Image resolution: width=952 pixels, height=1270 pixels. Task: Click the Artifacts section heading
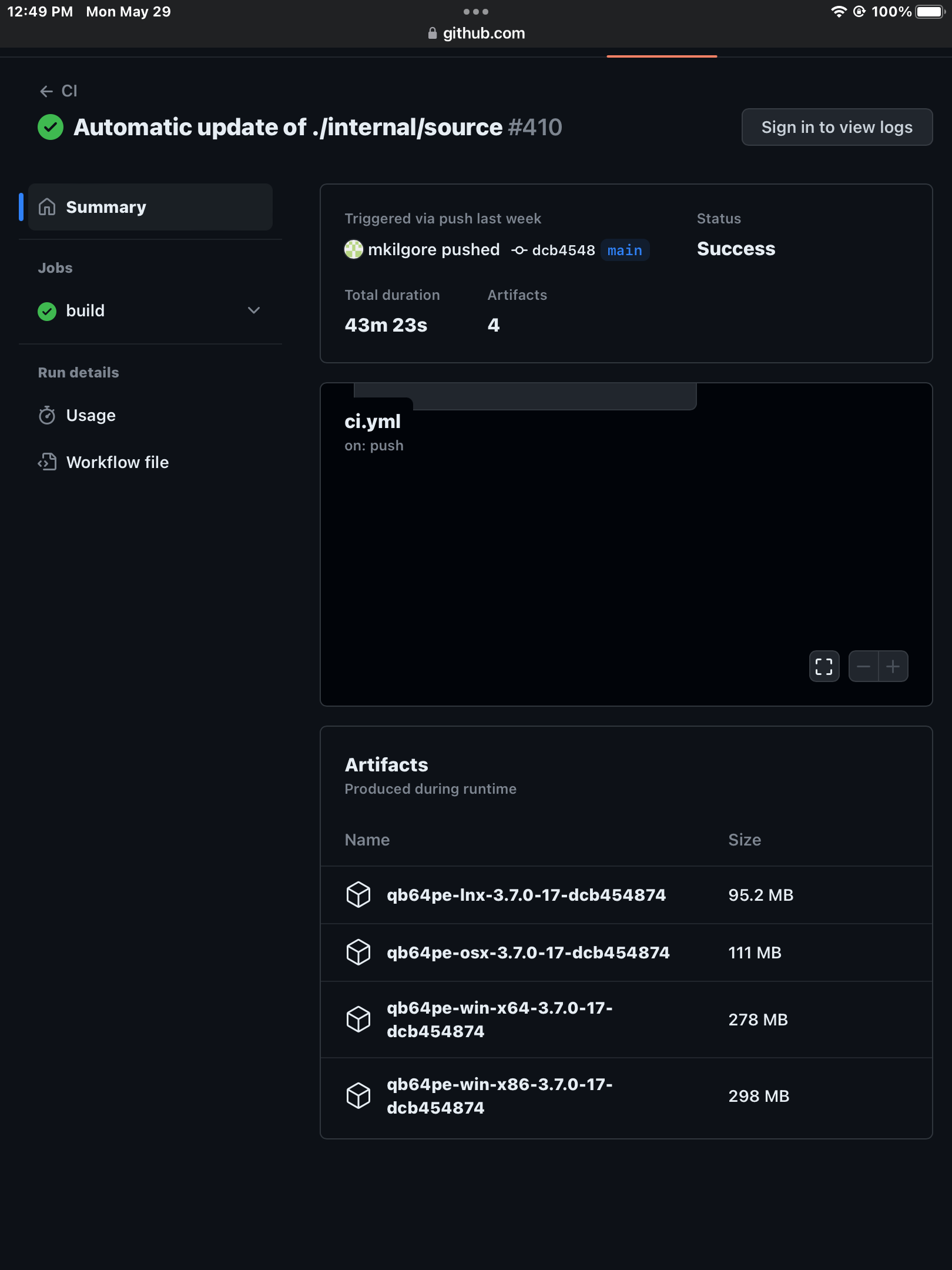[x=386, y=764]
